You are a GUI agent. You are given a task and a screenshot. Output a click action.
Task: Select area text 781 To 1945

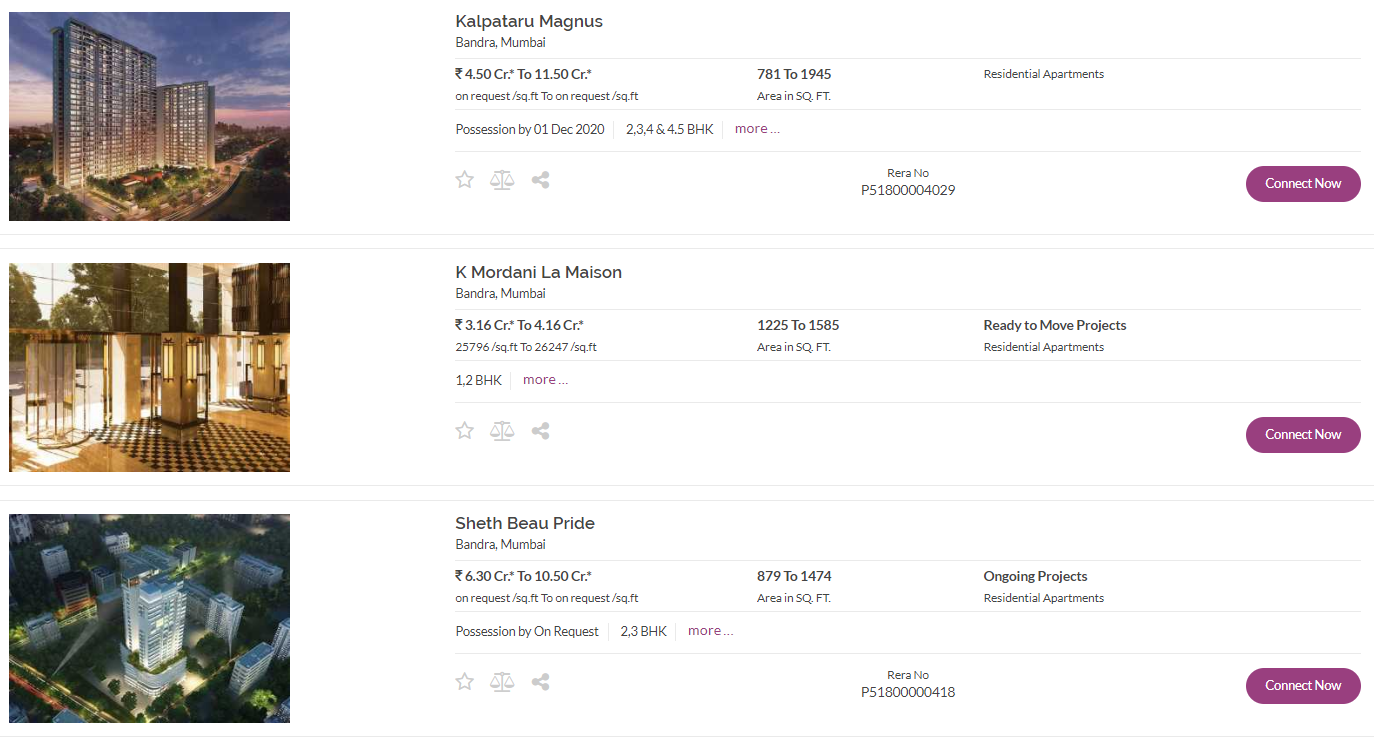click(794, 74)
